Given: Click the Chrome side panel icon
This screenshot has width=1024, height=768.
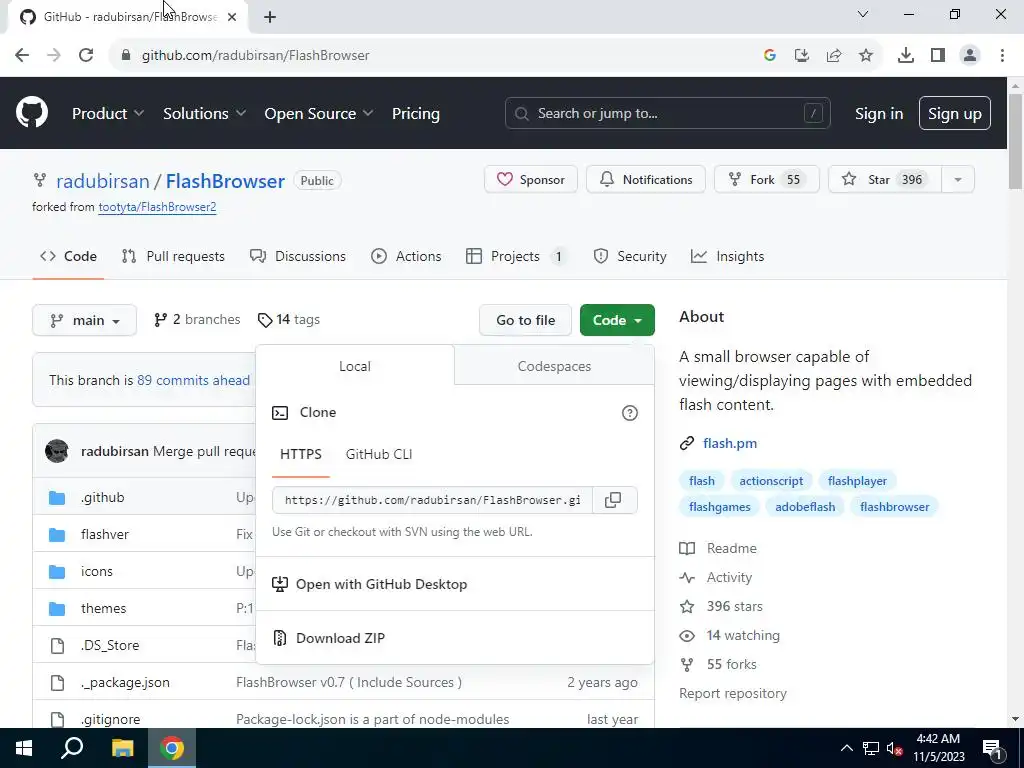Looking at the screenshot, I should (x=938, y=56).
